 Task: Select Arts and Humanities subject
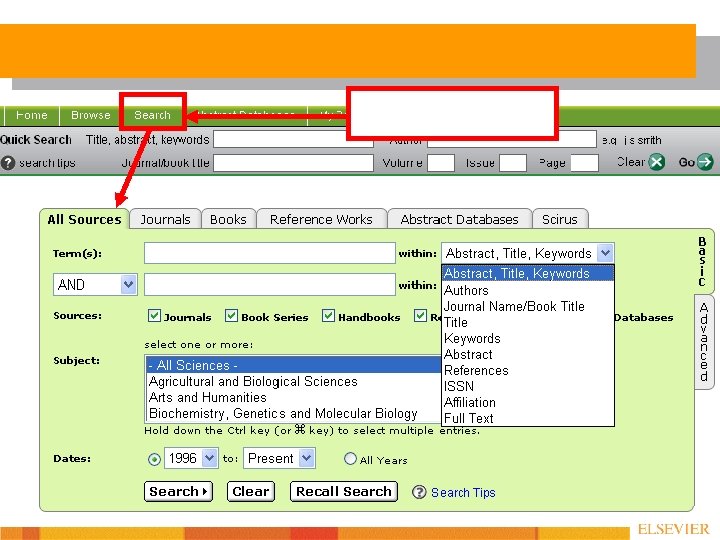(x=293, y=397)
